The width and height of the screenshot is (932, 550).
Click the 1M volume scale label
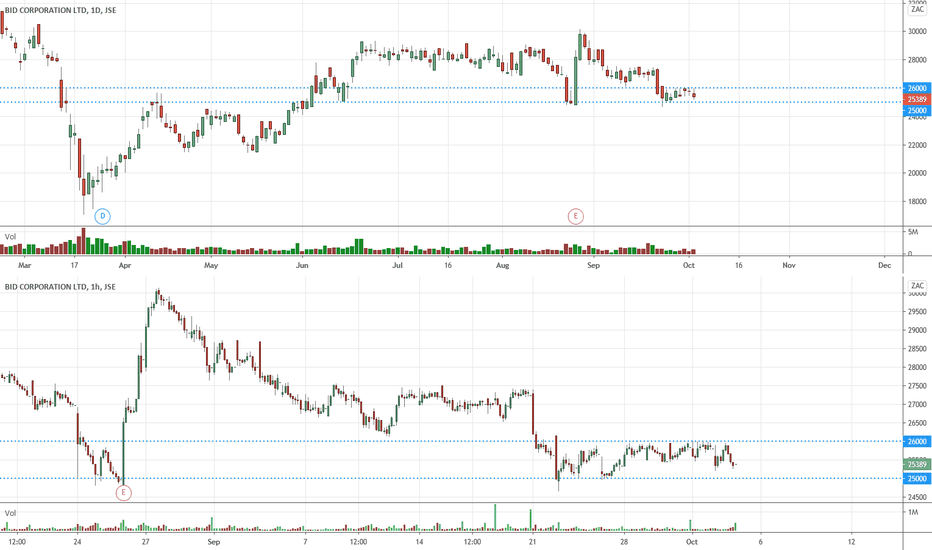(913, 512)
